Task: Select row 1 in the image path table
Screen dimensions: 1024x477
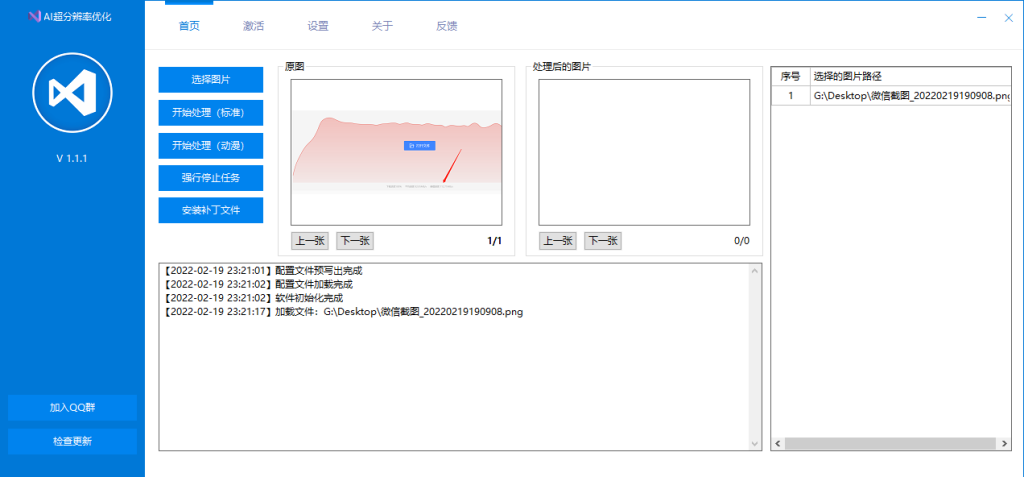Action: (x=891, y=95)
